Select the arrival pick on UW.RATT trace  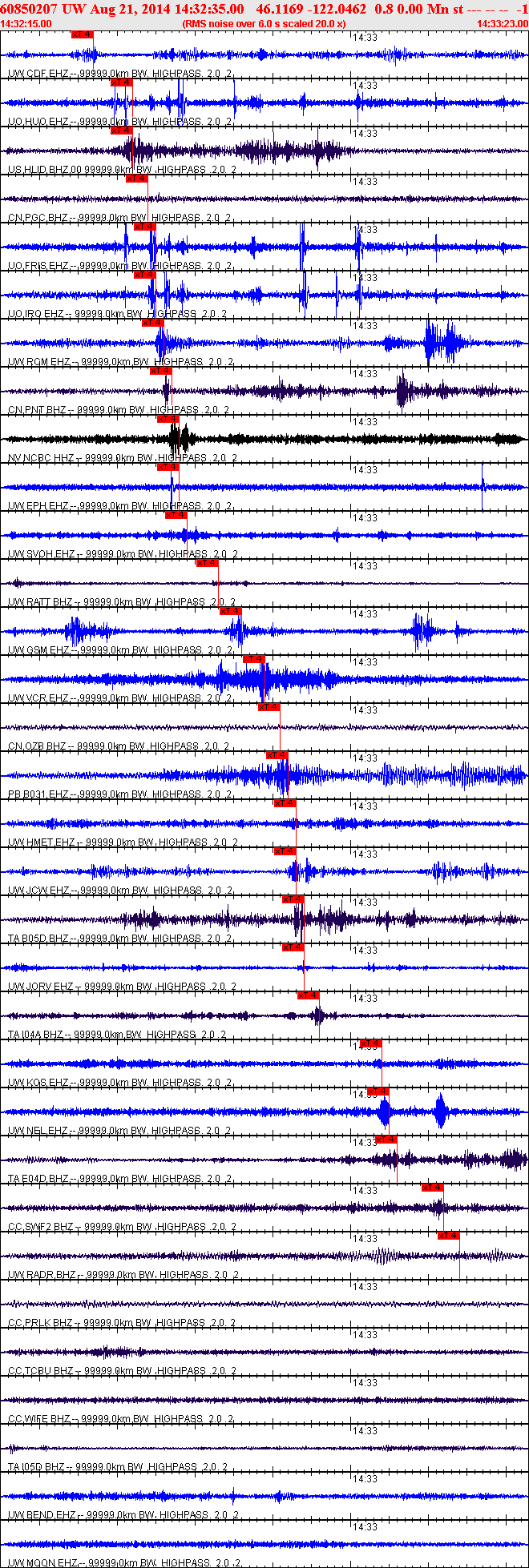coord(208,563)
